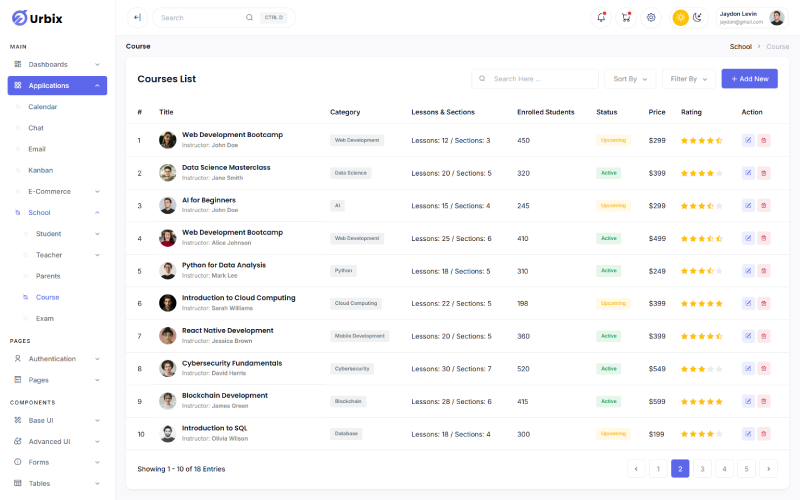The height and width of the screenshot is (500, 800).
Task: Open the settings gear icon
Action: click(651, 17)
